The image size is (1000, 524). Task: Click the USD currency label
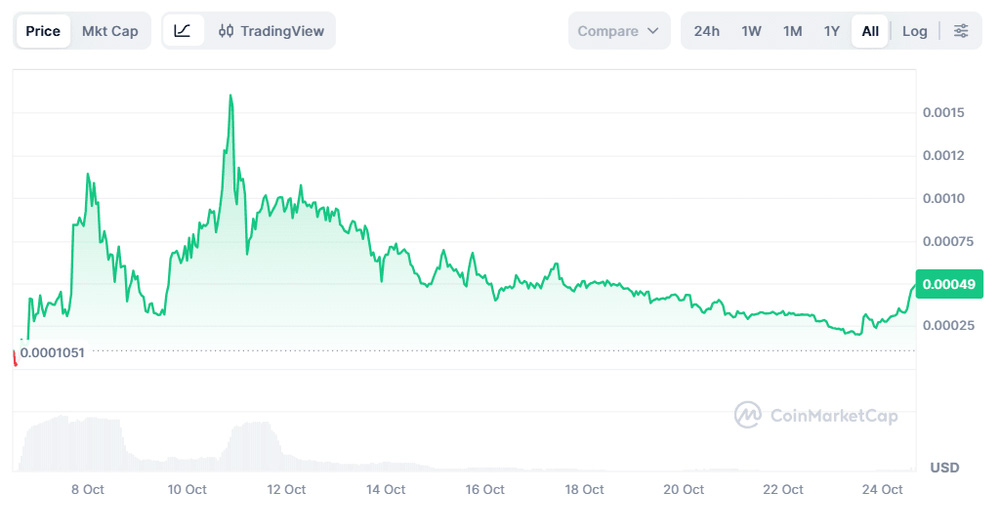pyautogui.click(x=945, y=467)
